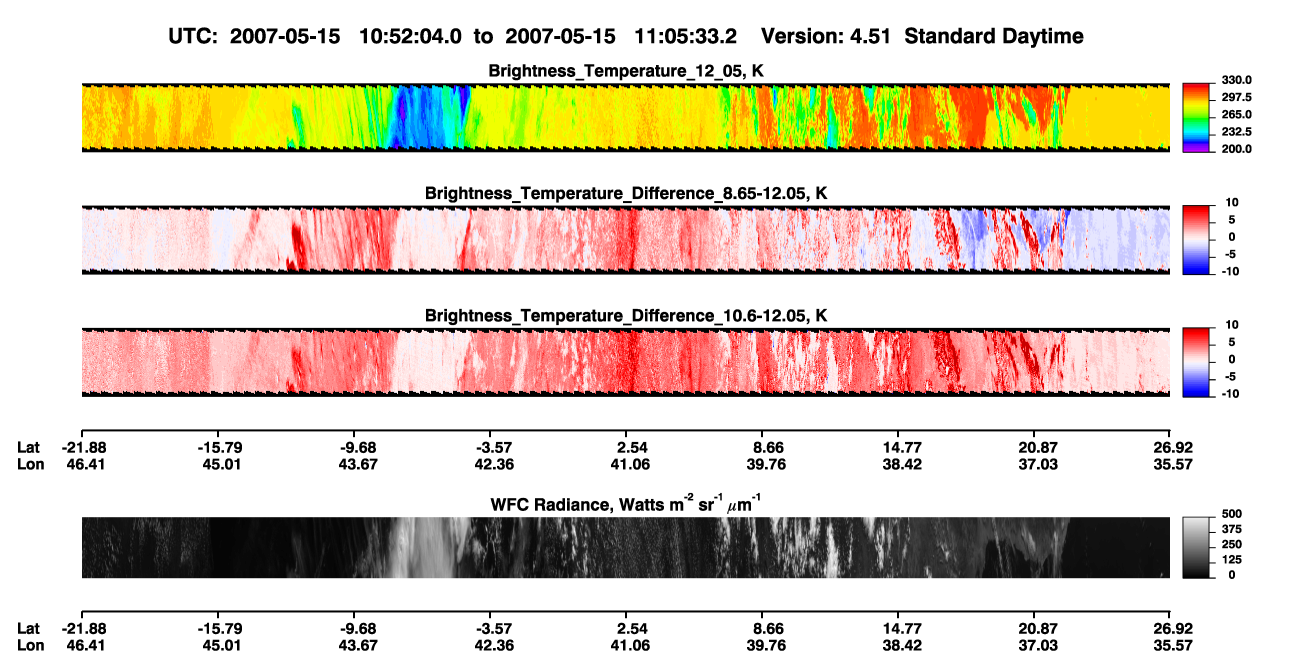Click "46.41" longitude on the axis above WFC panel

(x=84, y=464)
